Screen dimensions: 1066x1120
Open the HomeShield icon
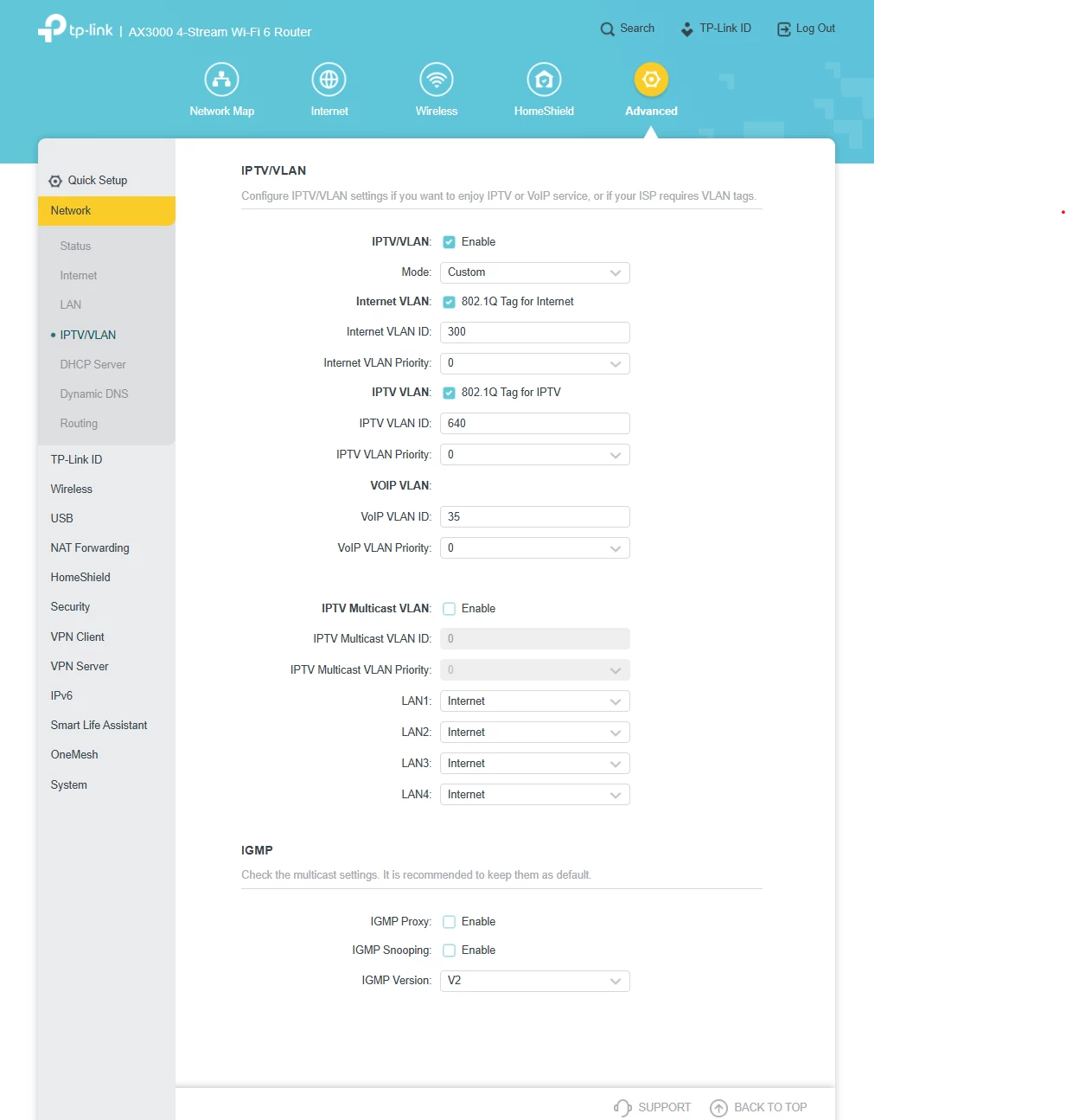click(544, 80)
